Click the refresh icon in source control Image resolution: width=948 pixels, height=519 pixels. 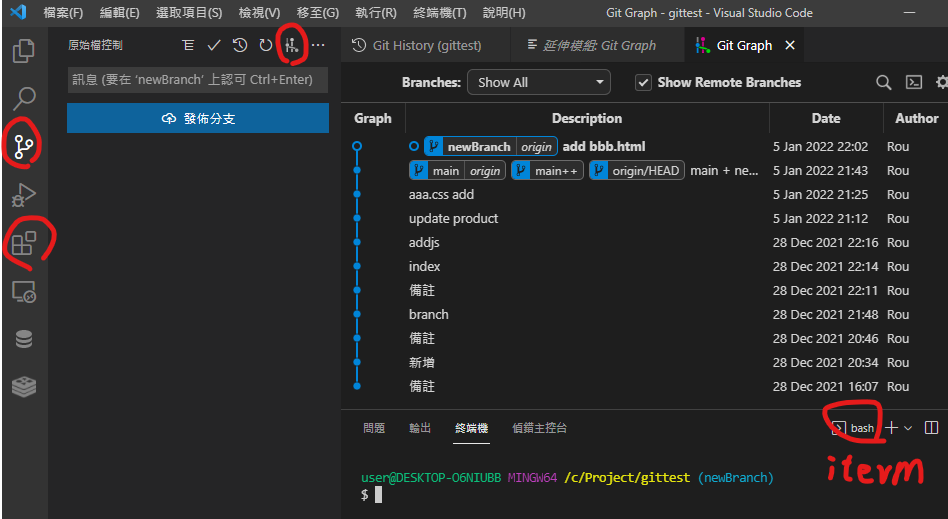pyautogui.click(x=265, y=45)
